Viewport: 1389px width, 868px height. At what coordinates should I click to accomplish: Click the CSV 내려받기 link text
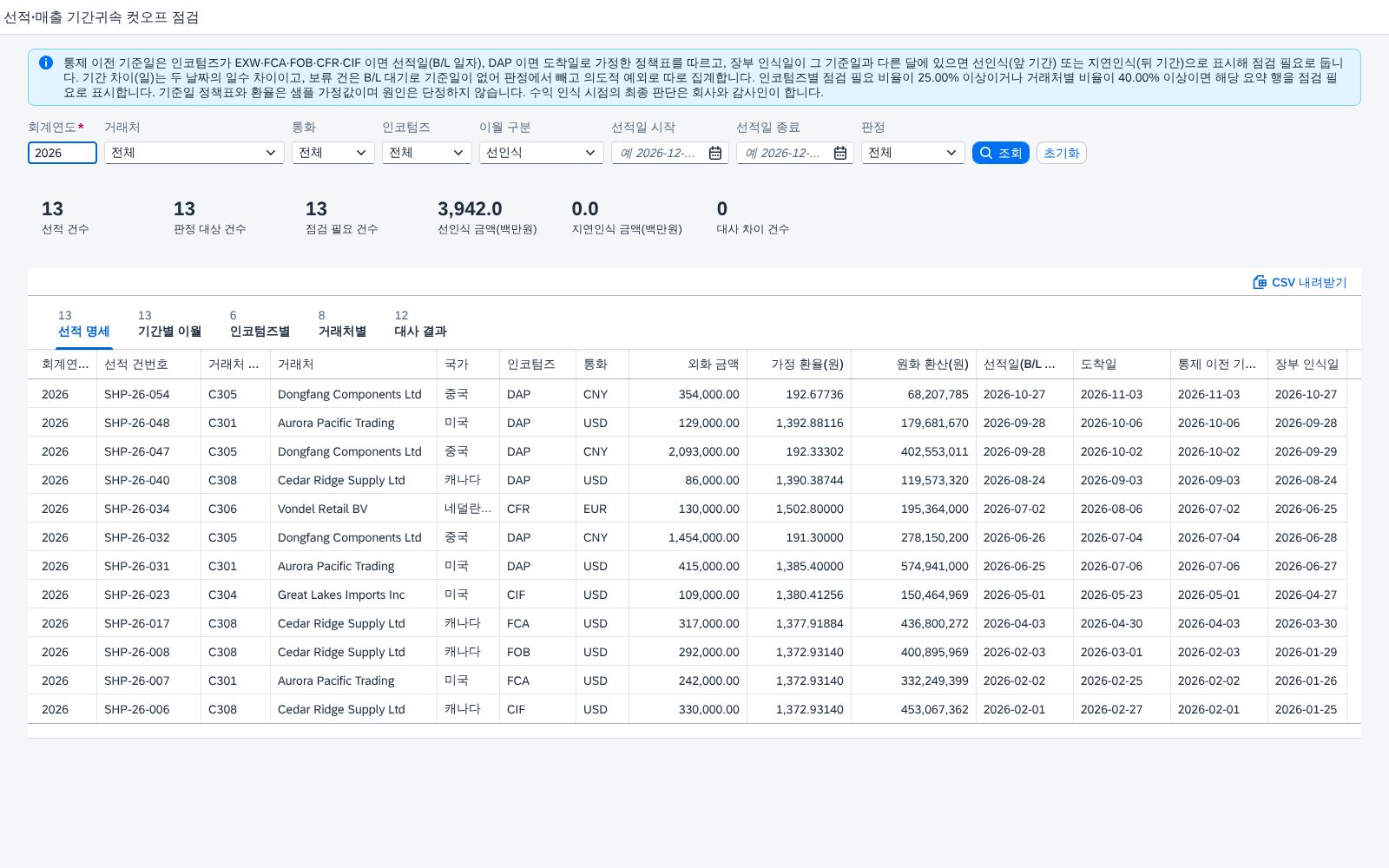pyautogui.click(x=1309, y=282)
